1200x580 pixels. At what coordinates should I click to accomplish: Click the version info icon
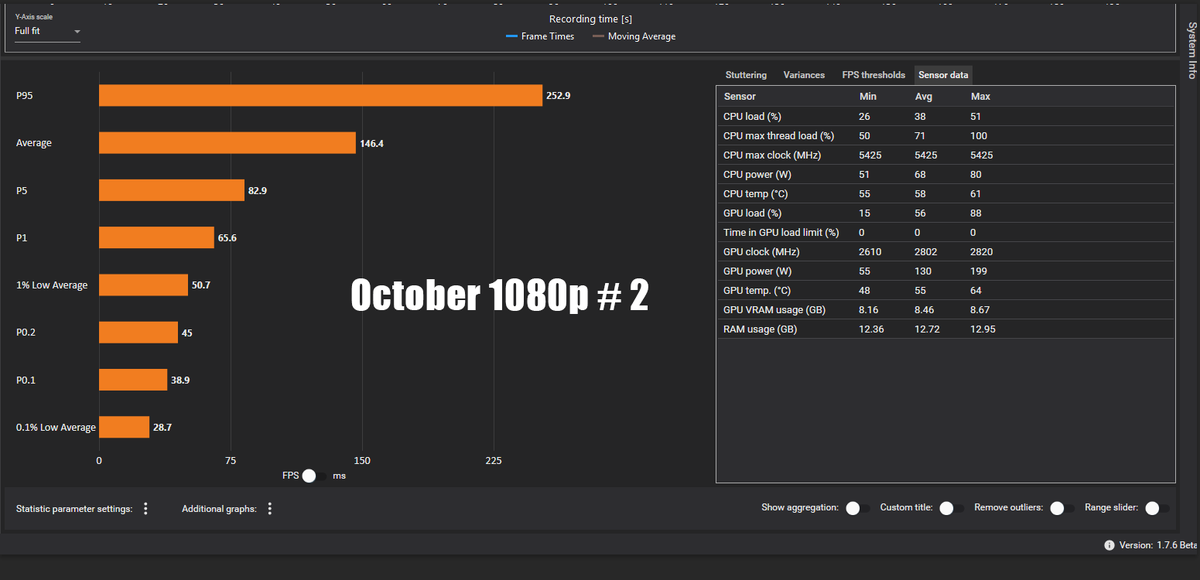pos(1109,545)
